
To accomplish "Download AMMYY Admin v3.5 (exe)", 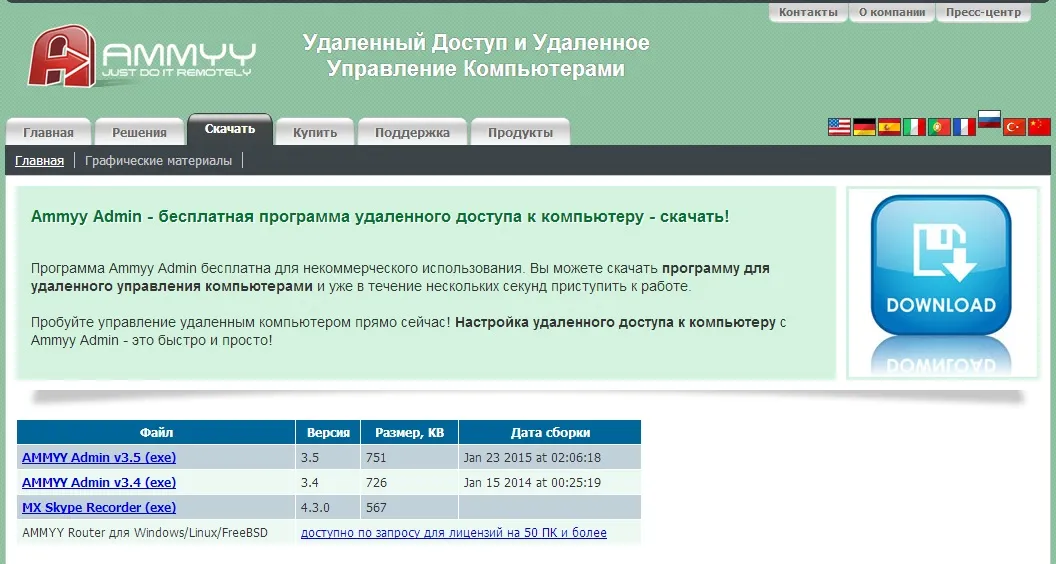I will pos(98,457).
